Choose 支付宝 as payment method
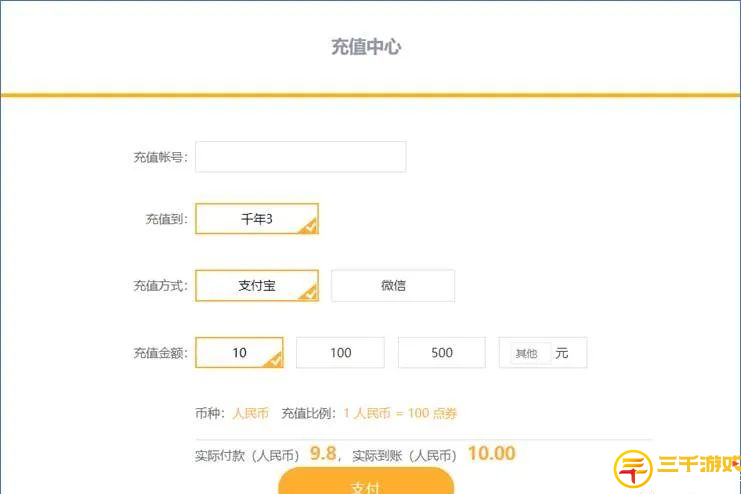Screen dimensions: 747x494 257,286
